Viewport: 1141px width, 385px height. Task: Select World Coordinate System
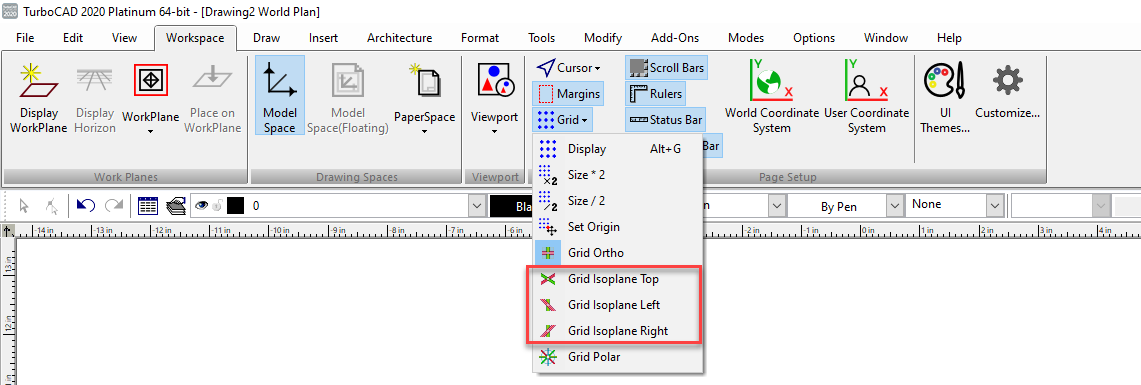(x=771, y=95)
